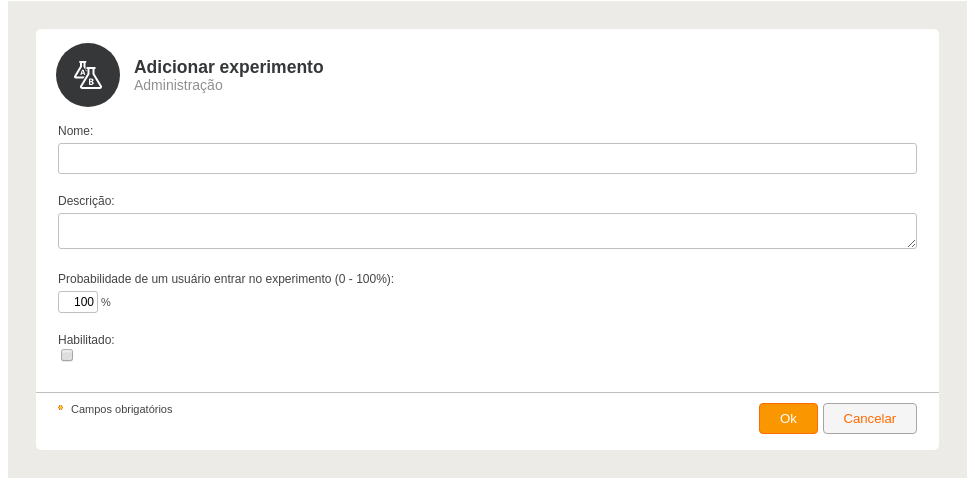Screen dimensions: 975x487
Task: Click the Cancelar button
Action: coord(869,419)
